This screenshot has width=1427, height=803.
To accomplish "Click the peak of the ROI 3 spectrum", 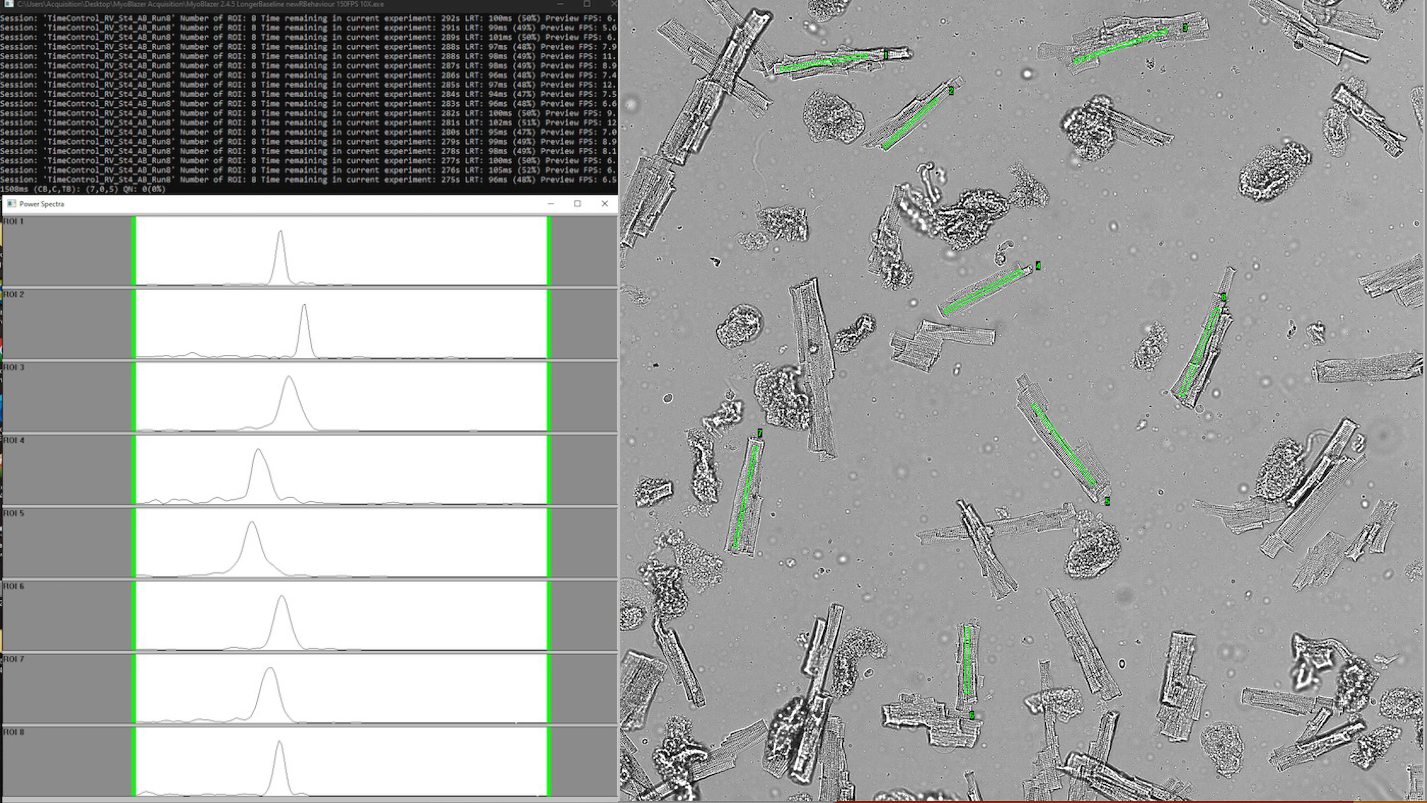I will [289, 378].
